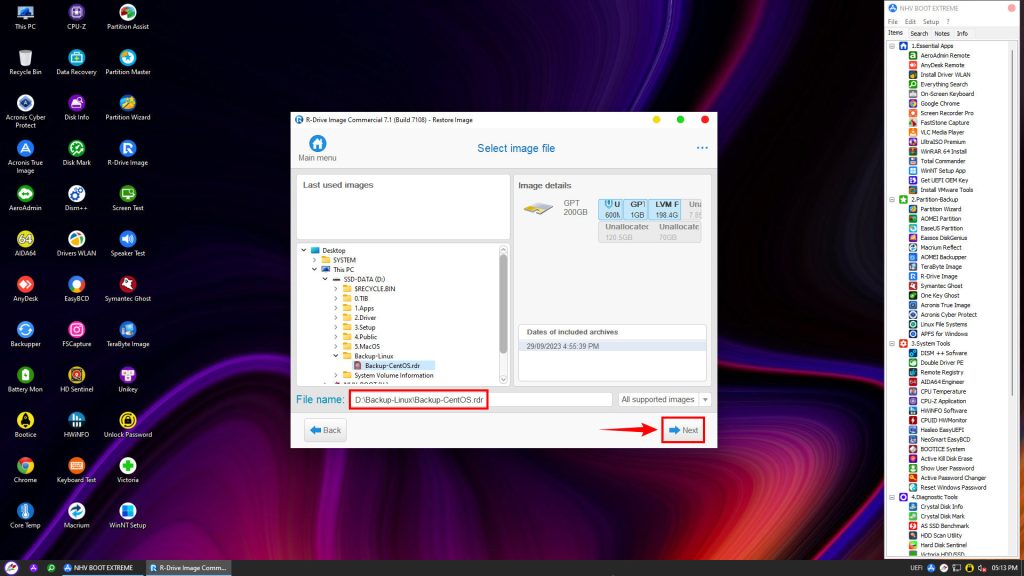Go to Main menu via home icon
The width and height of the screenshot is (1024, 576).
pyautogui.click(x=317, y=148)
